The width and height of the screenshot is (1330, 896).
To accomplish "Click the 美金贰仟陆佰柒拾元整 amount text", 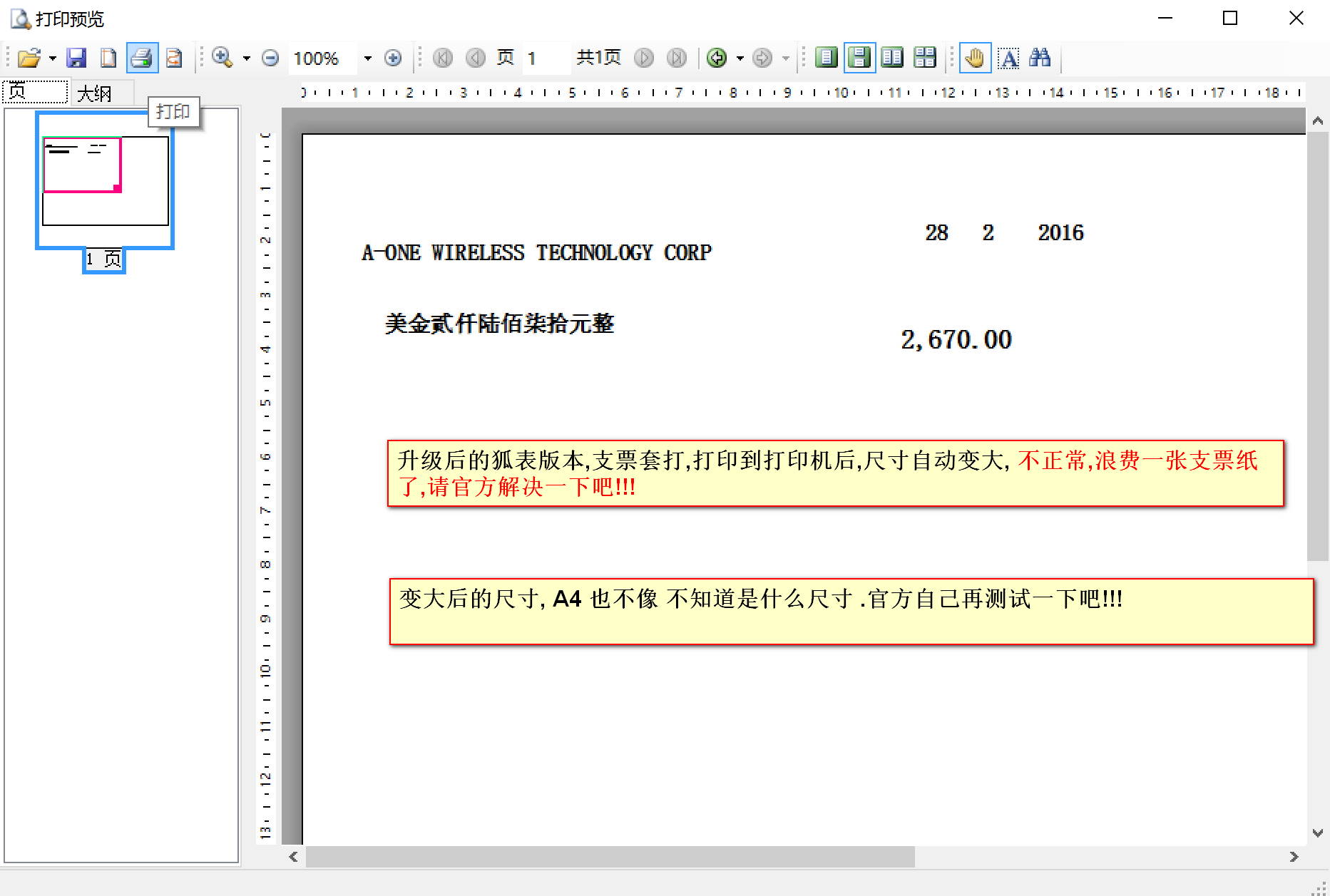I will point(499,324).
